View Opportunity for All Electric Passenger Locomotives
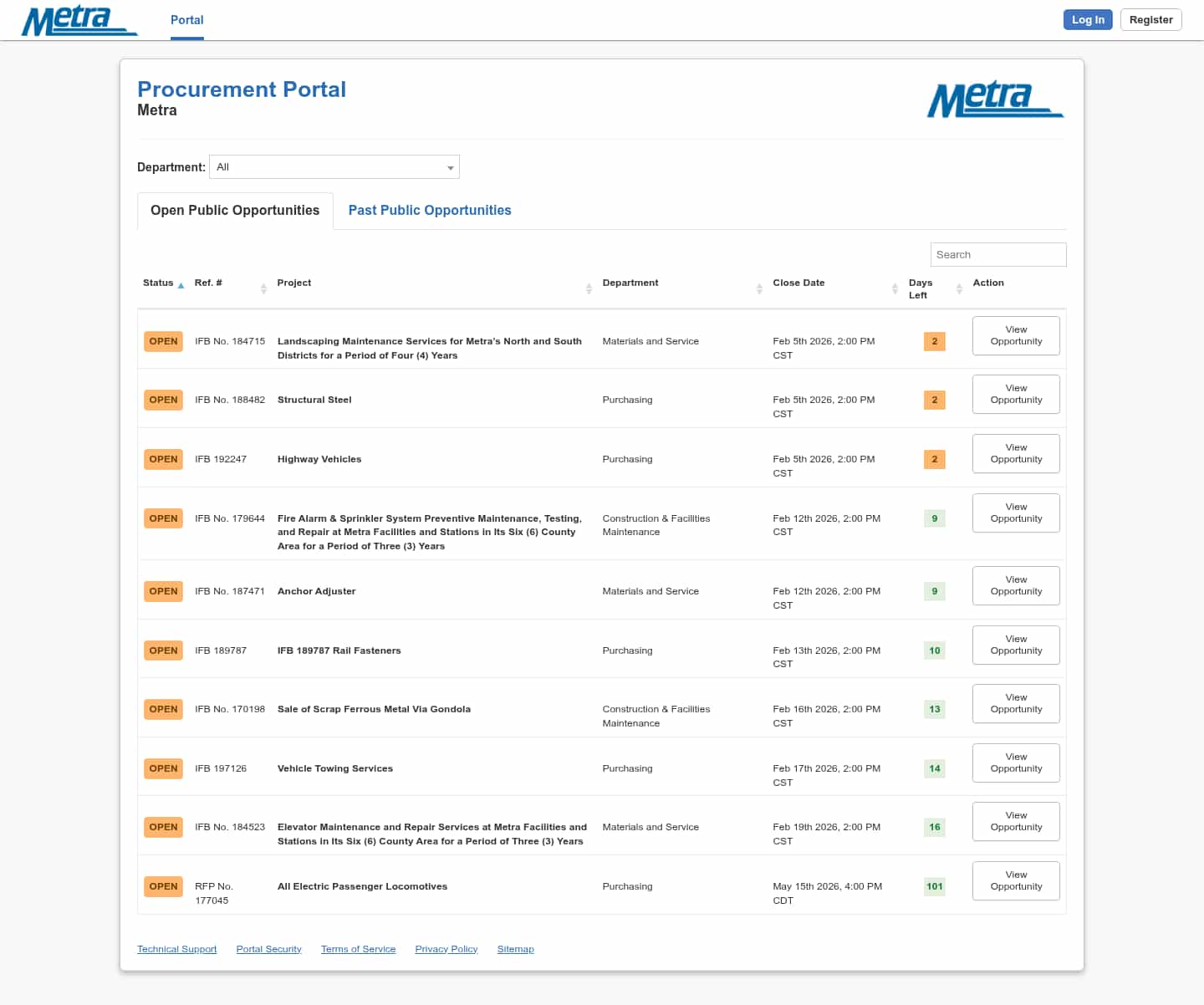This screenshot has height=1005, width=1204. click(x=1016, y=880)
